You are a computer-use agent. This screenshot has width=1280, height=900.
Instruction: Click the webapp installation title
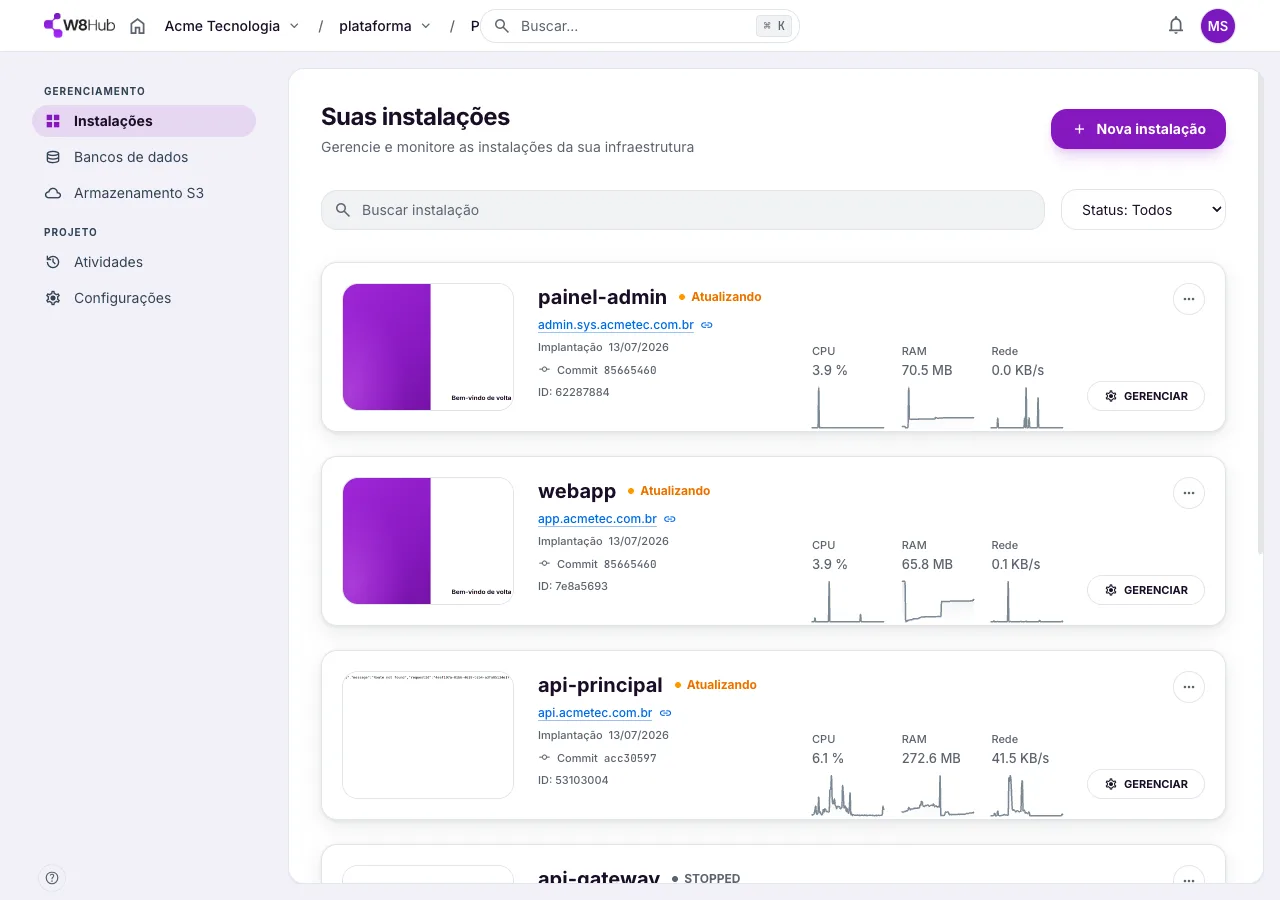point(577,491)
